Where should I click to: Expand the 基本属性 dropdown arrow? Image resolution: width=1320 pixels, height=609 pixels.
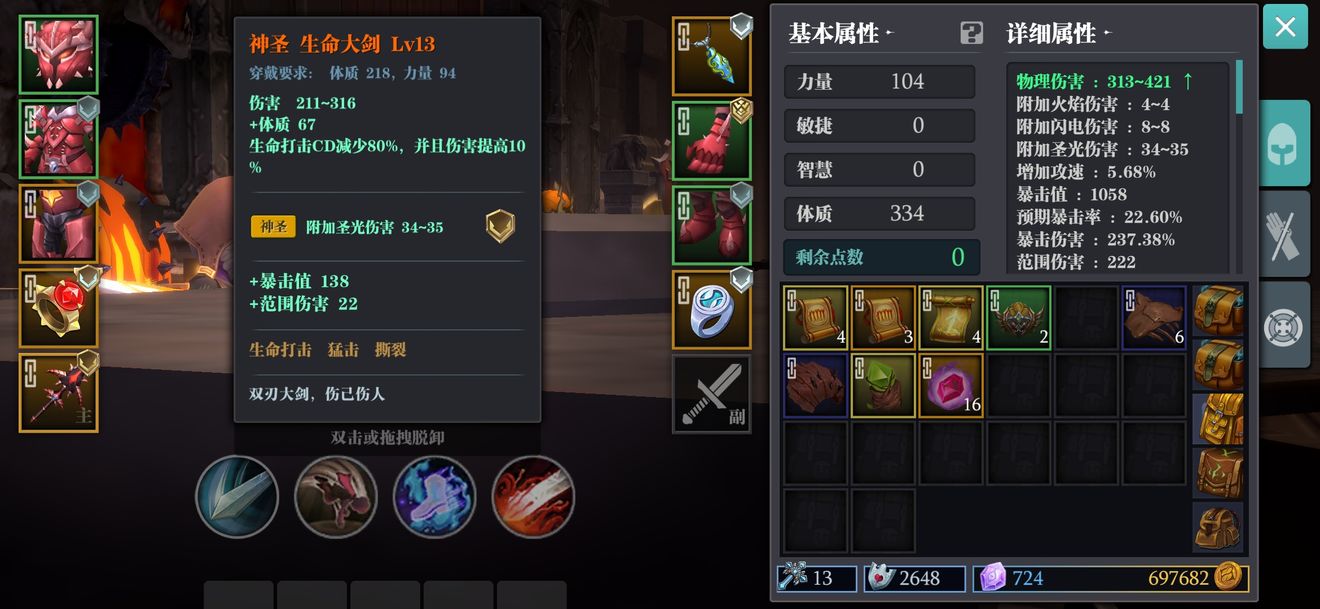(x=889, y=34)
